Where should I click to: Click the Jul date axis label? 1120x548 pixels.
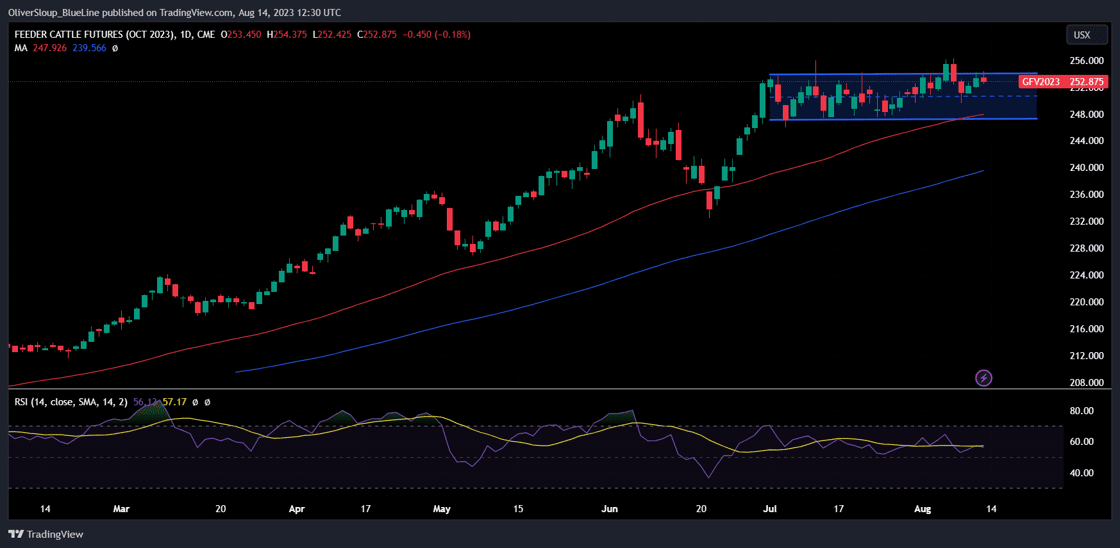click(770, 509)
